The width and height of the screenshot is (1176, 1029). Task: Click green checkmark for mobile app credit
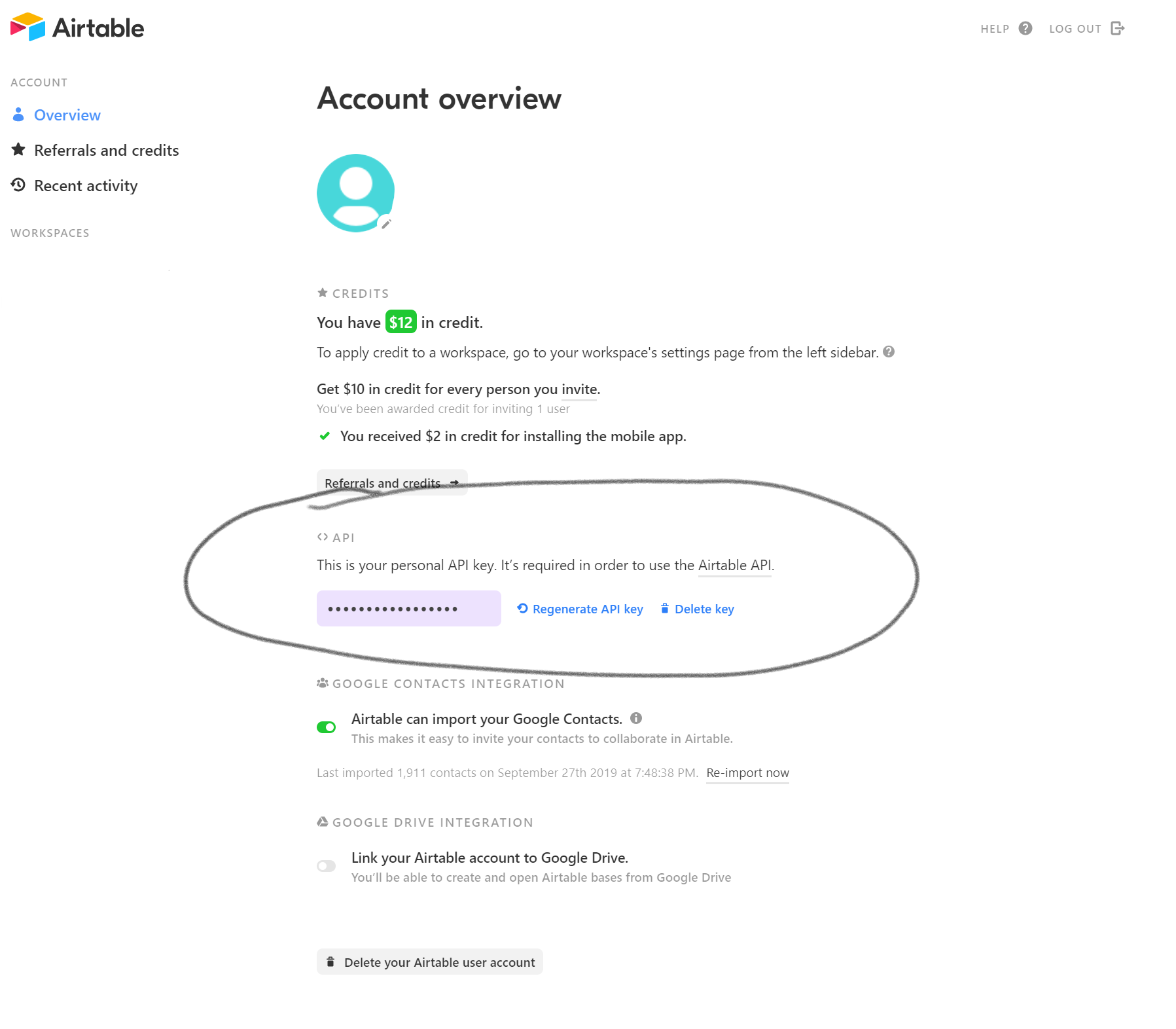324,436
